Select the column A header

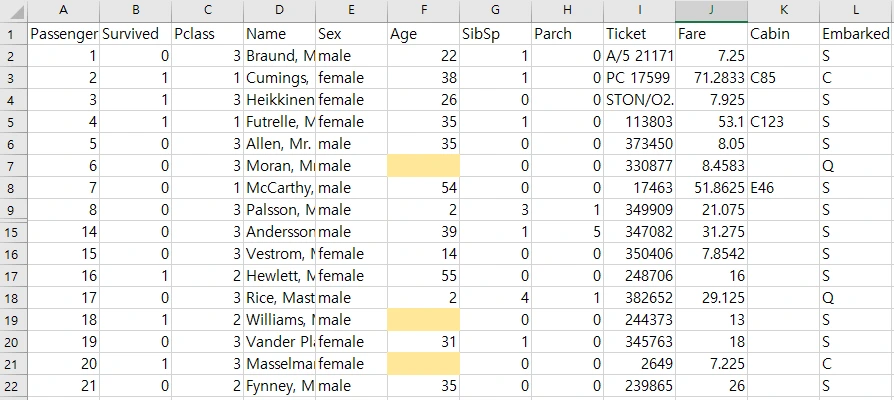pyautogui.click(x=63, y=10)
